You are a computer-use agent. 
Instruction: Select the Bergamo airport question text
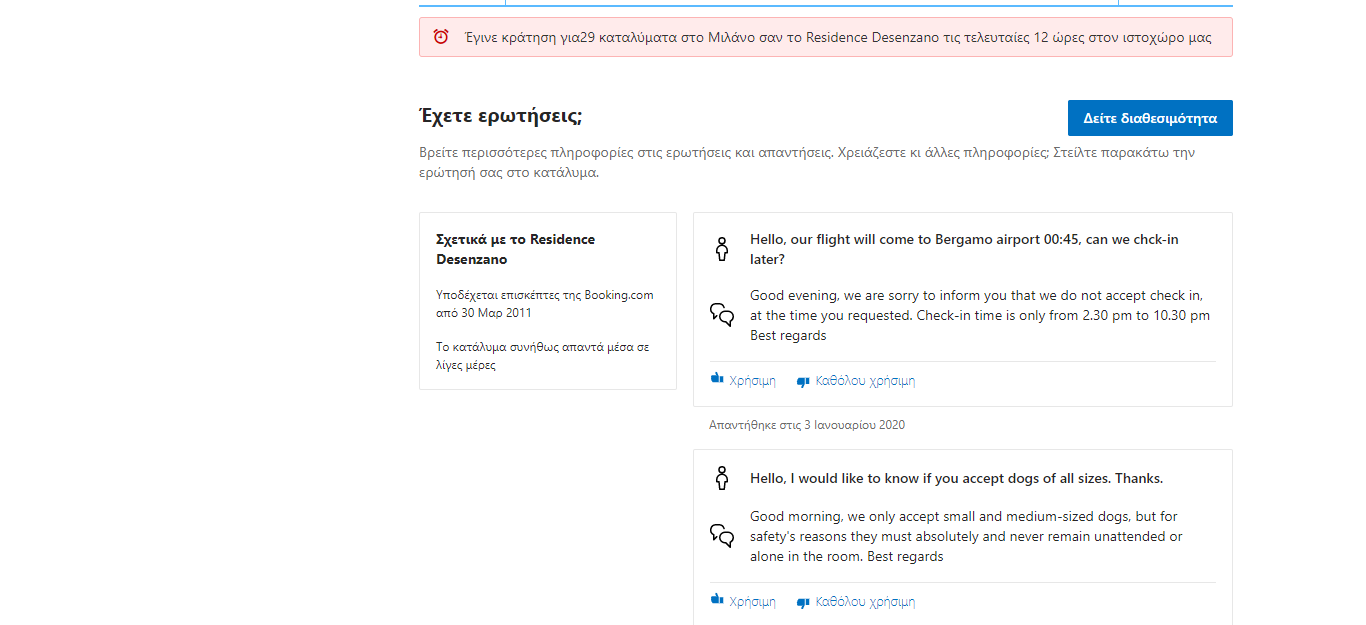pyautogui.click(x=964, y=249)
